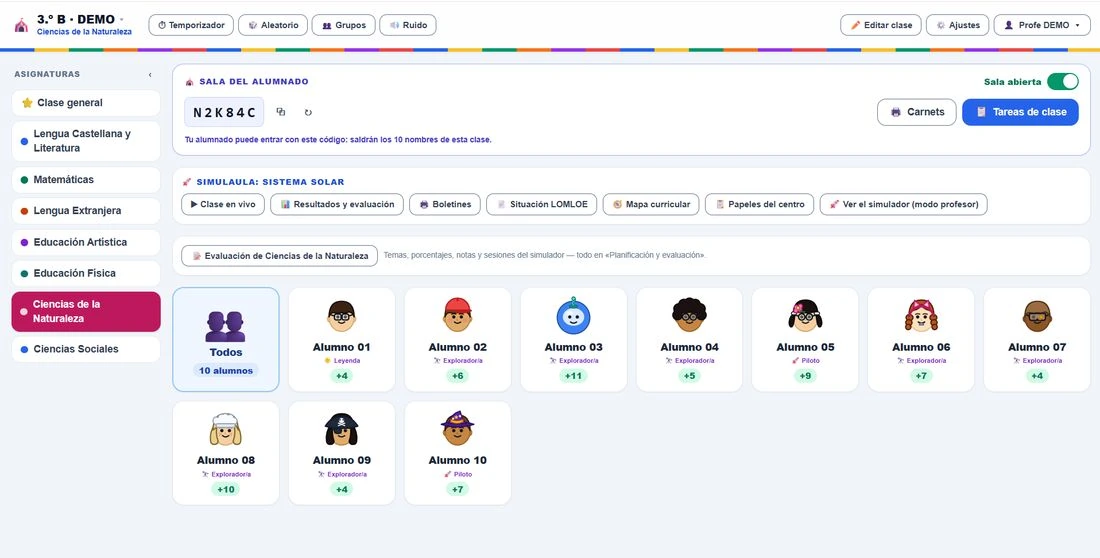Click Ver el simulador (modo profesor)
This screenshot has width=1100, height=558.
[x=904, y=204]
